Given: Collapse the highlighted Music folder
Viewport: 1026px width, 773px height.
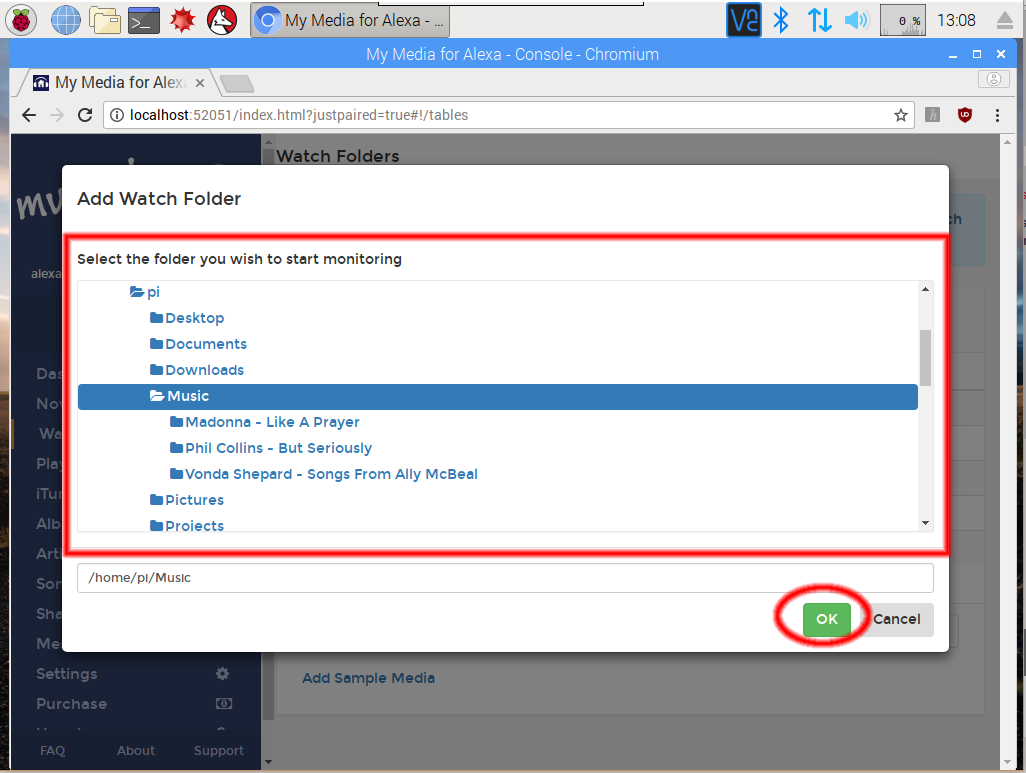Looking at the screenshot, I should pyautogui.click(x=497, y=397).
